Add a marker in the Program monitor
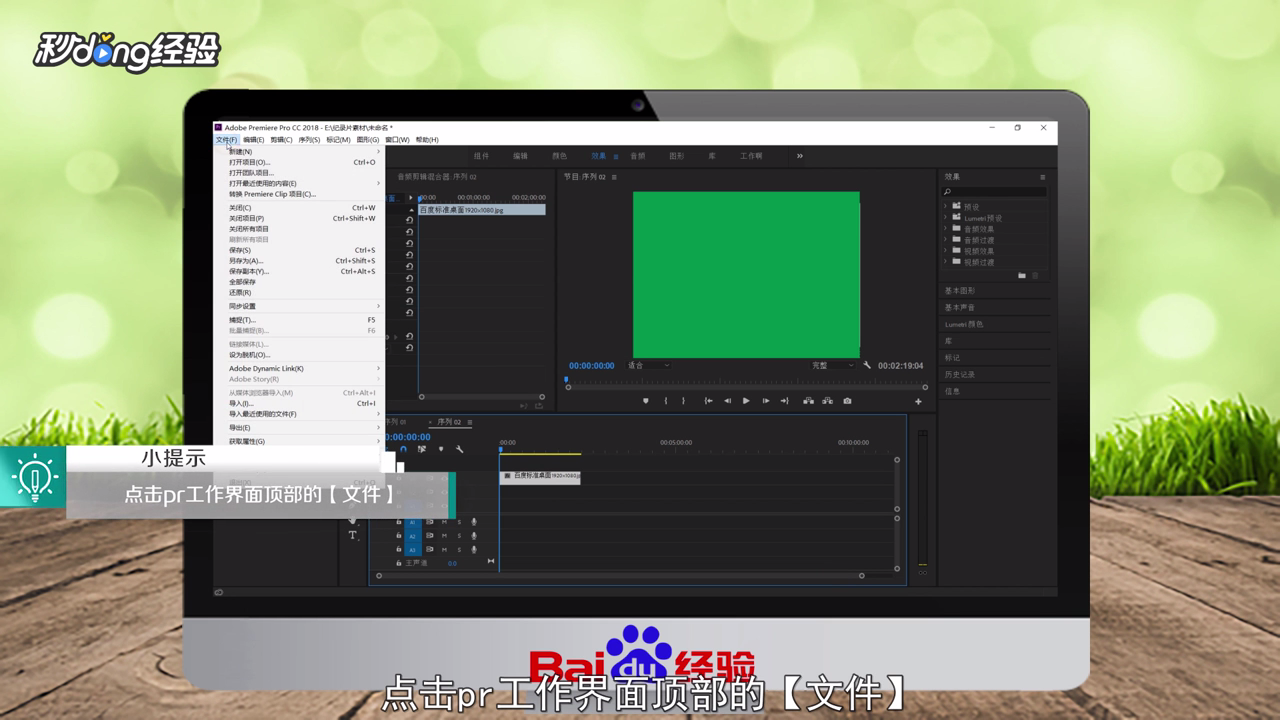This screenshot has height=720, width=1280. pyautogui.click(x=645, y=401)
